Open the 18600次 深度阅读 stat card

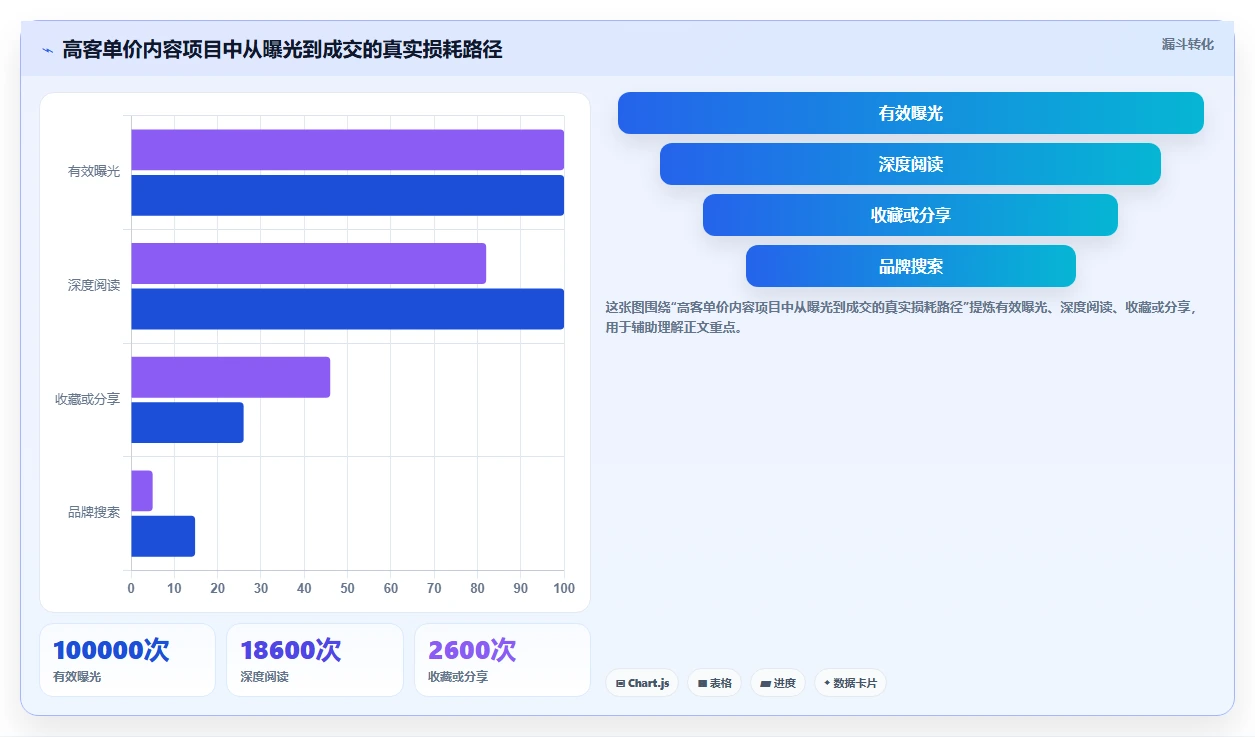pos(315,660)
